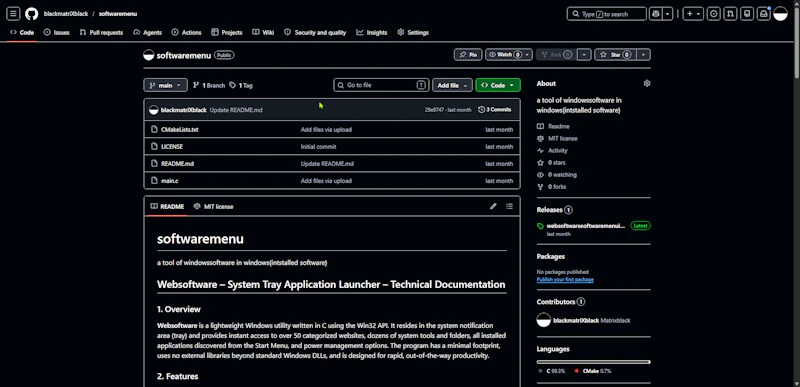The height and width of the screenshot is (387, 800).
Task: Open the issues icon in header
Action: tap(714, 14)
